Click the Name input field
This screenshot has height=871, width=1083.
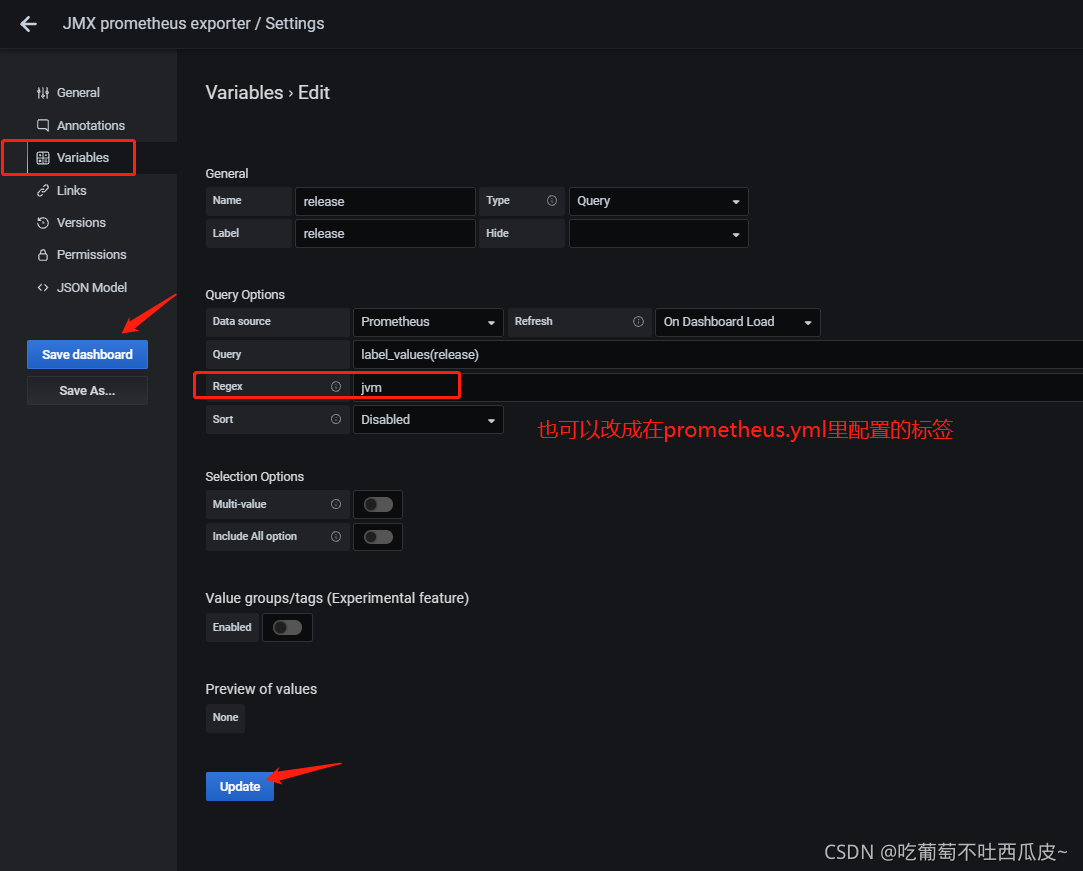tap(385, 201)
